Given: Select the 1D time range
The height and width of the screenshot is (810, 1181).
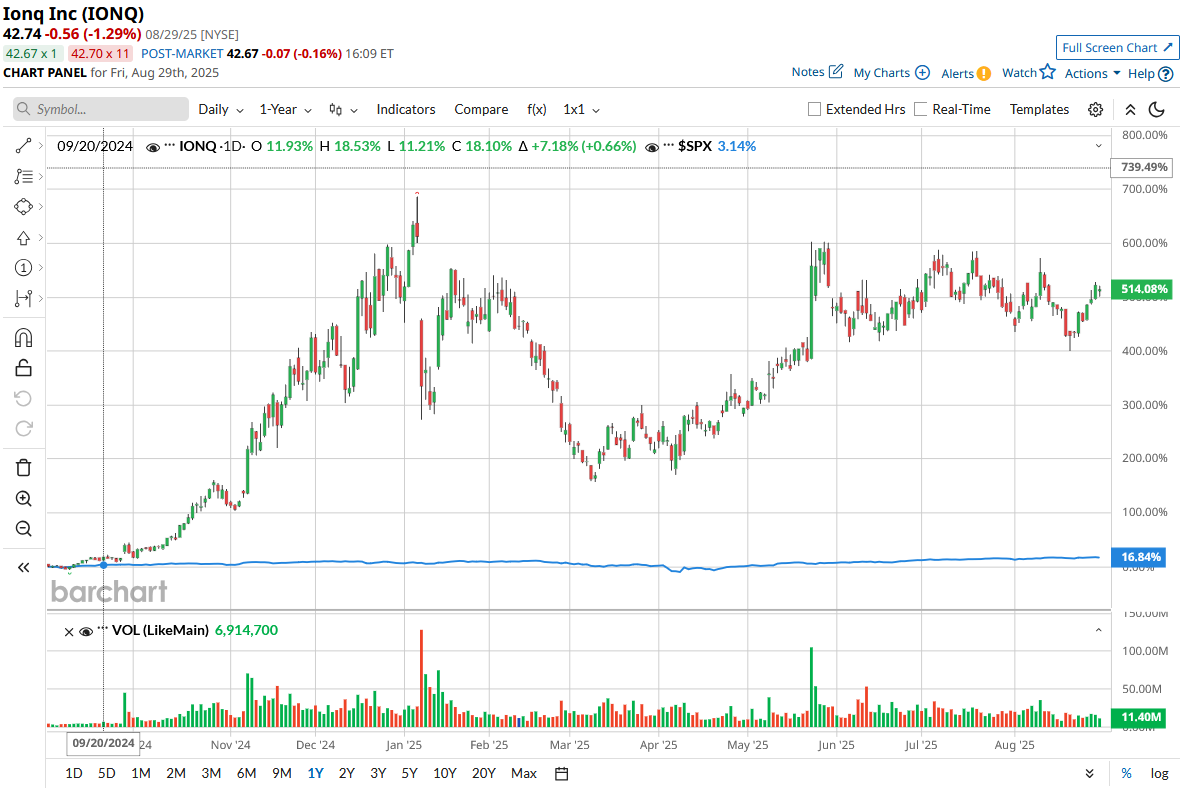Looking at the screenshot, I should pos(74,773).
